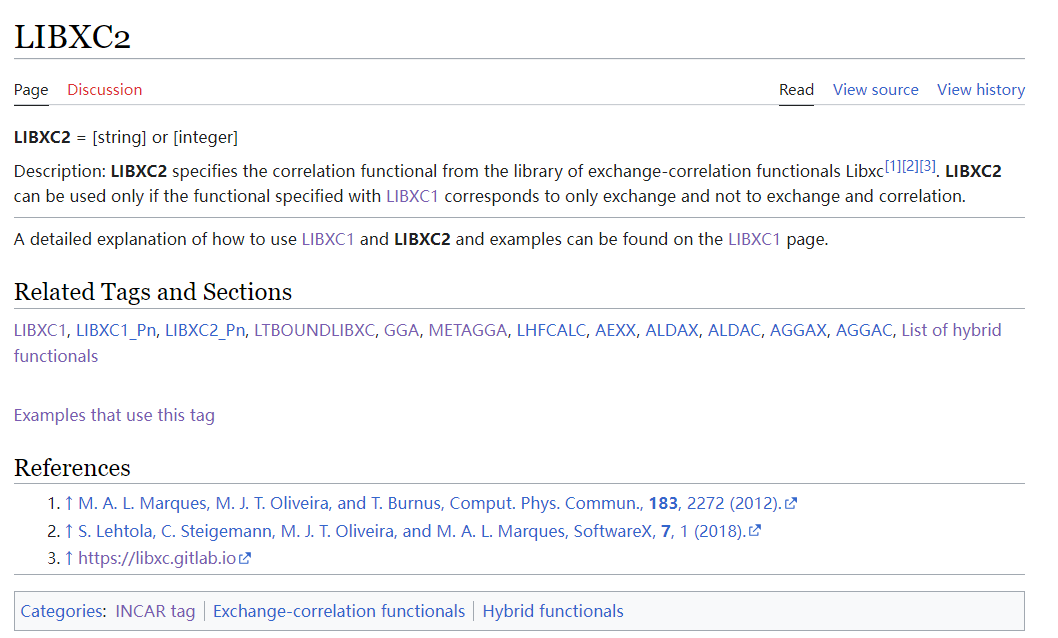Open the INCAR tag category

click(155, 611)
